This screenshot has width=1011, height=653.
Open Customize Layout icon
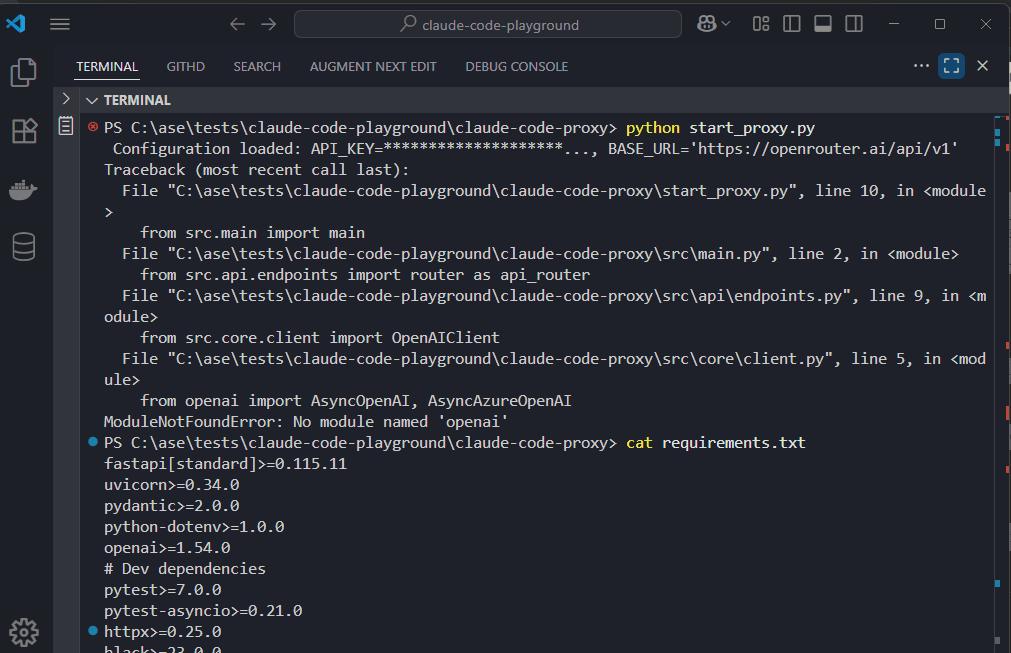point(761,24)
